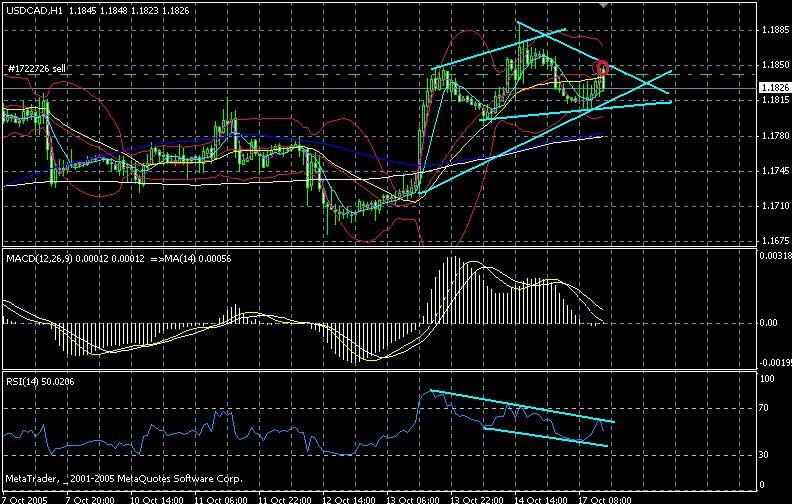Click time axis label 14 Oct 14:00
The width and height of the screenshot is (792, 504).
tap(541, 500)
